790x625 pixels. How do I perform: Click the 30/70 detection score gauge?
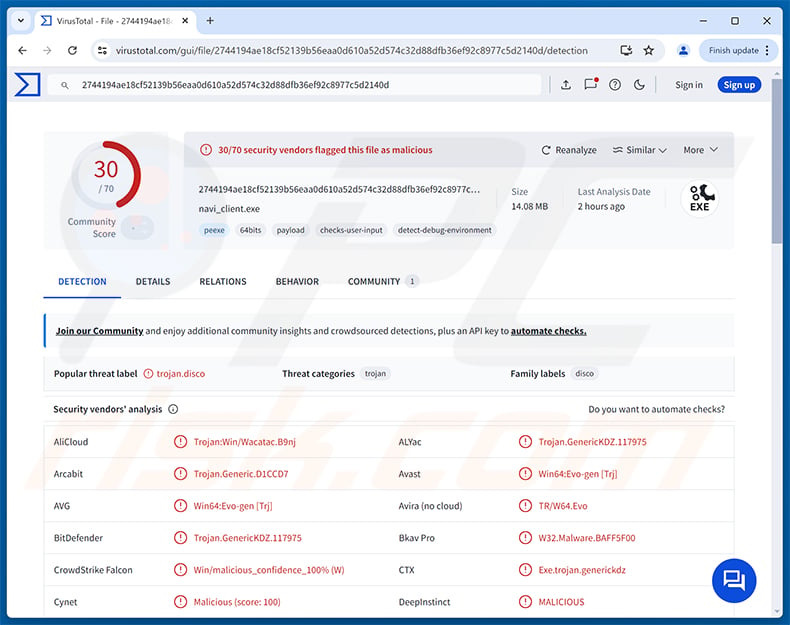pos(106,175)
